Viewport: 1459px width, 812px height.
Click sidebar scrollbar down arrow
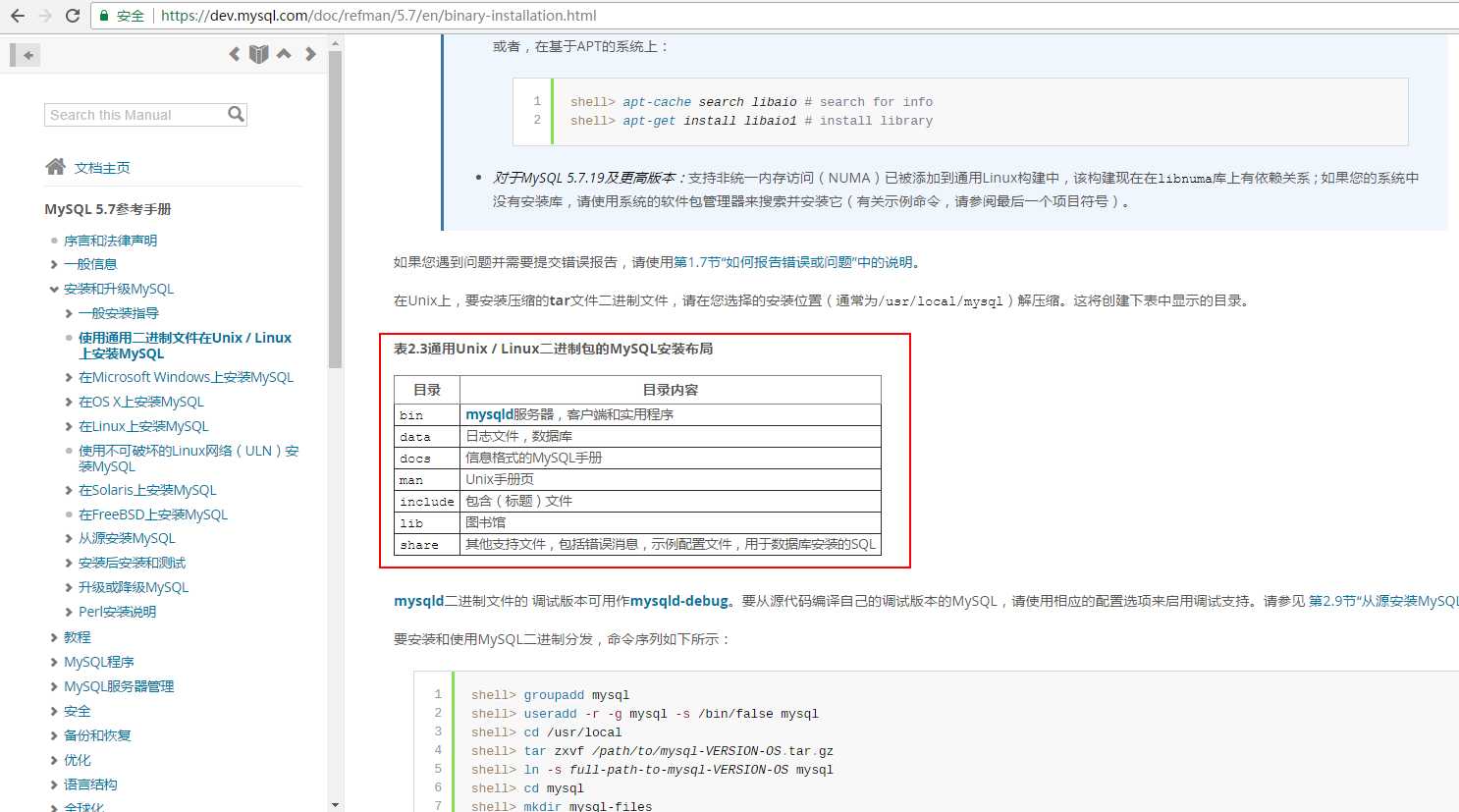point(335,804)
